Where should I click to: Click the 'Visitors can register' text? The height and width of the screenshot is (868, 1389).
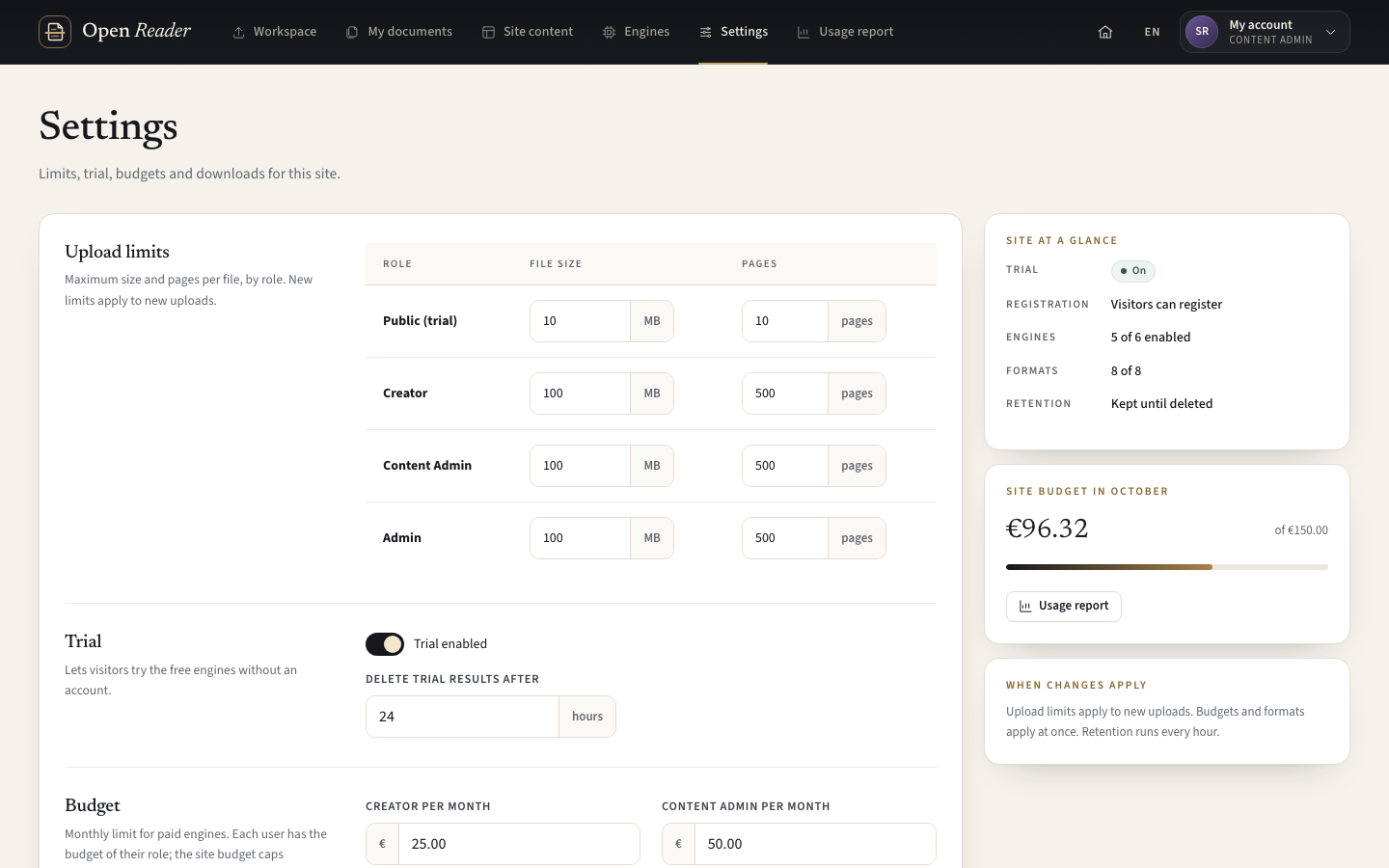[1166, 304]
